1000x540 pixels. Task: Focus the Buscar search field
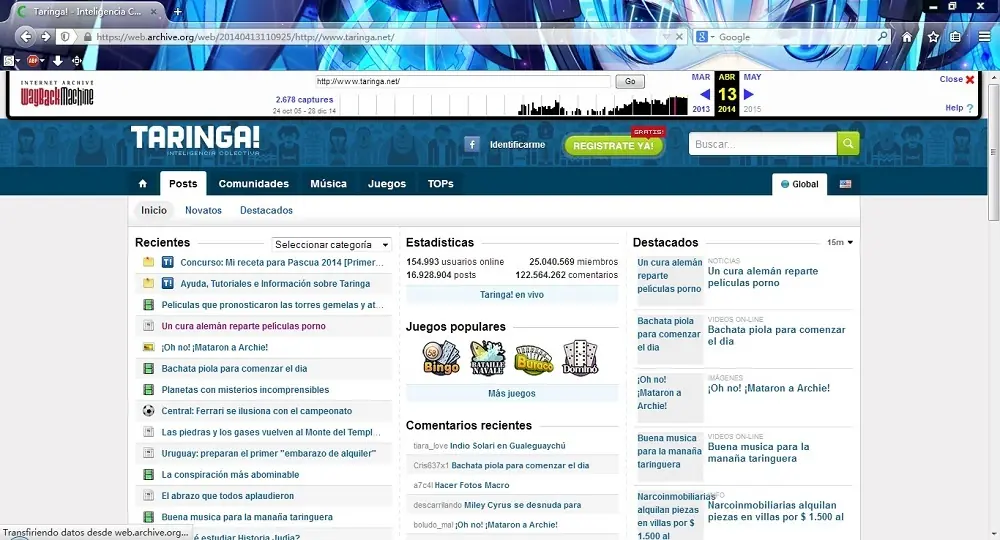763,144
